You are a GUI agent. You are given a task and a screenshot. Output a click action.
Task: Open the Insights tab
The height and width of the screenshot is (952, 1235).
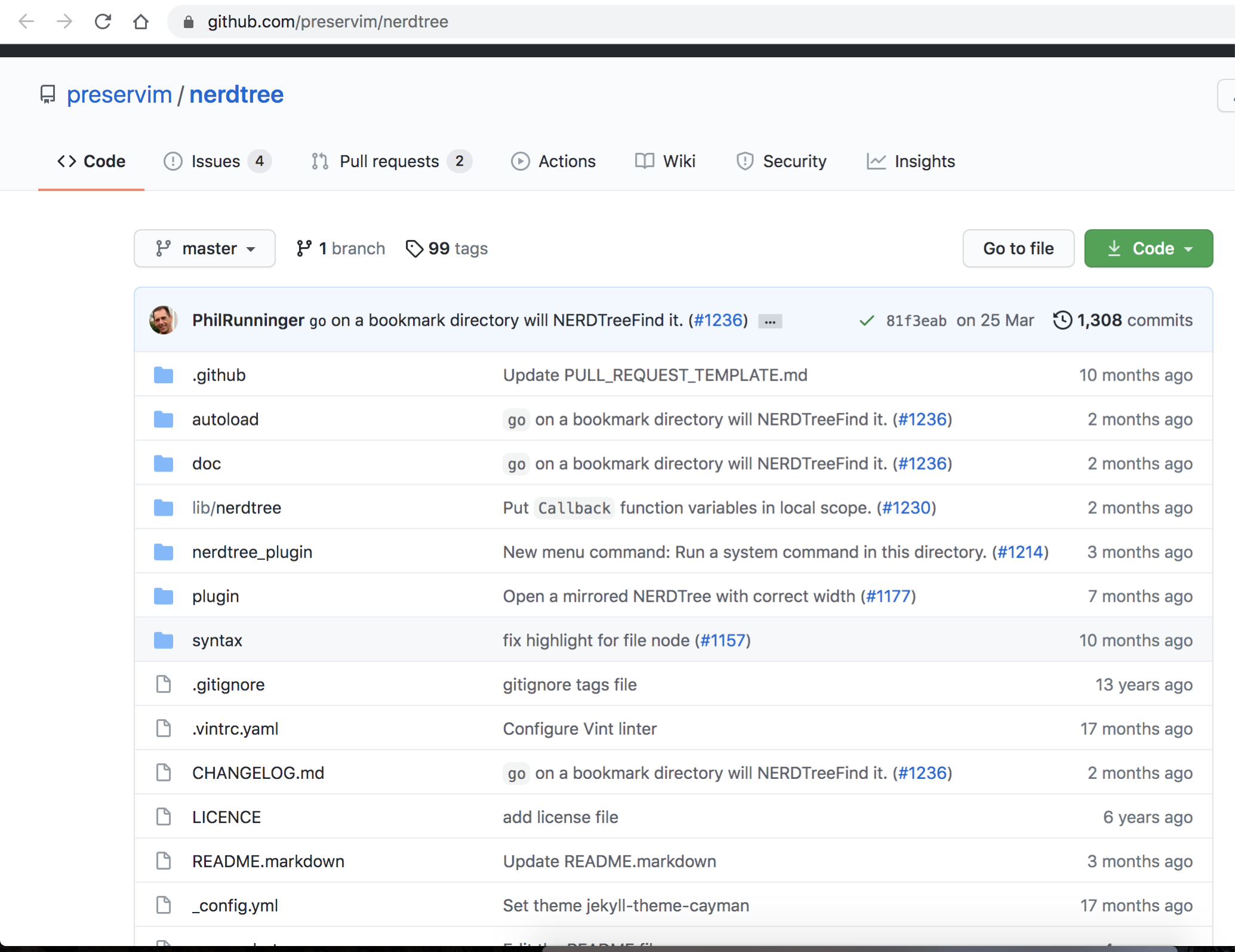tap(911, 161)
